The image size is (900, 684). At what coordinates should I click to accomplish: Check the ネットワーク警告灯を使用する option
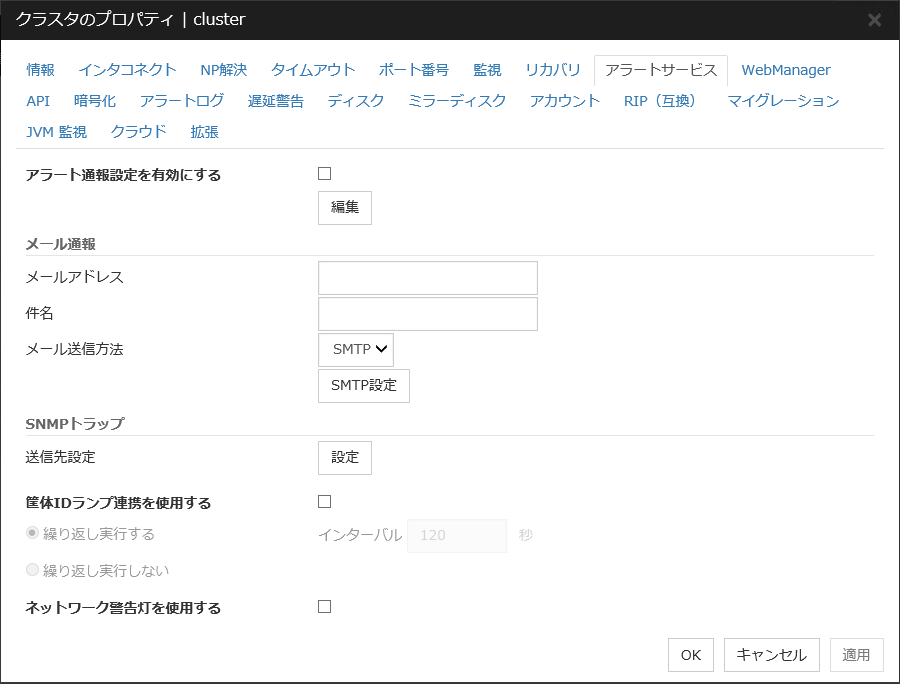point(324,606)
